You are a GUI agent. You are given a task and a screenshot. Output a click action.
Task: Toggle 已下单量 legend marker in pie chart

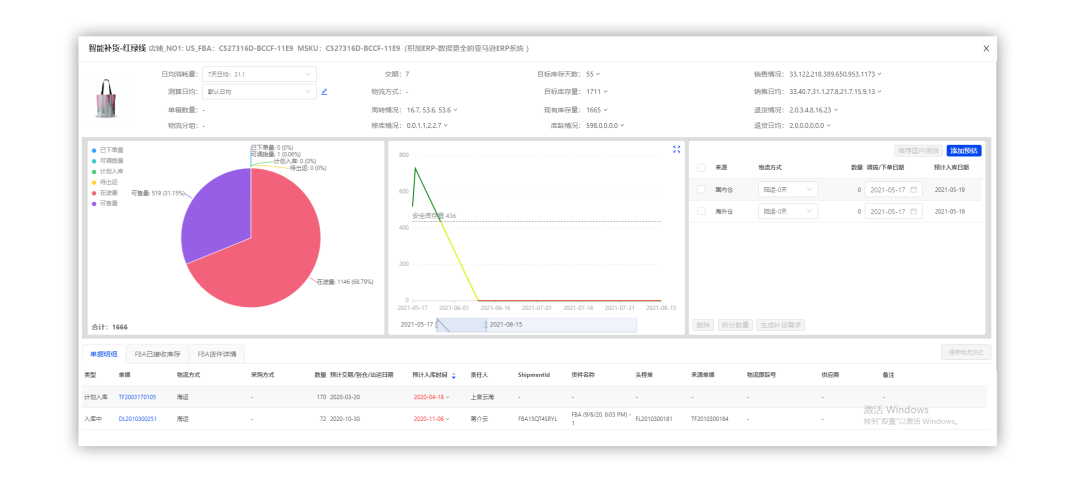click(94, 150)
